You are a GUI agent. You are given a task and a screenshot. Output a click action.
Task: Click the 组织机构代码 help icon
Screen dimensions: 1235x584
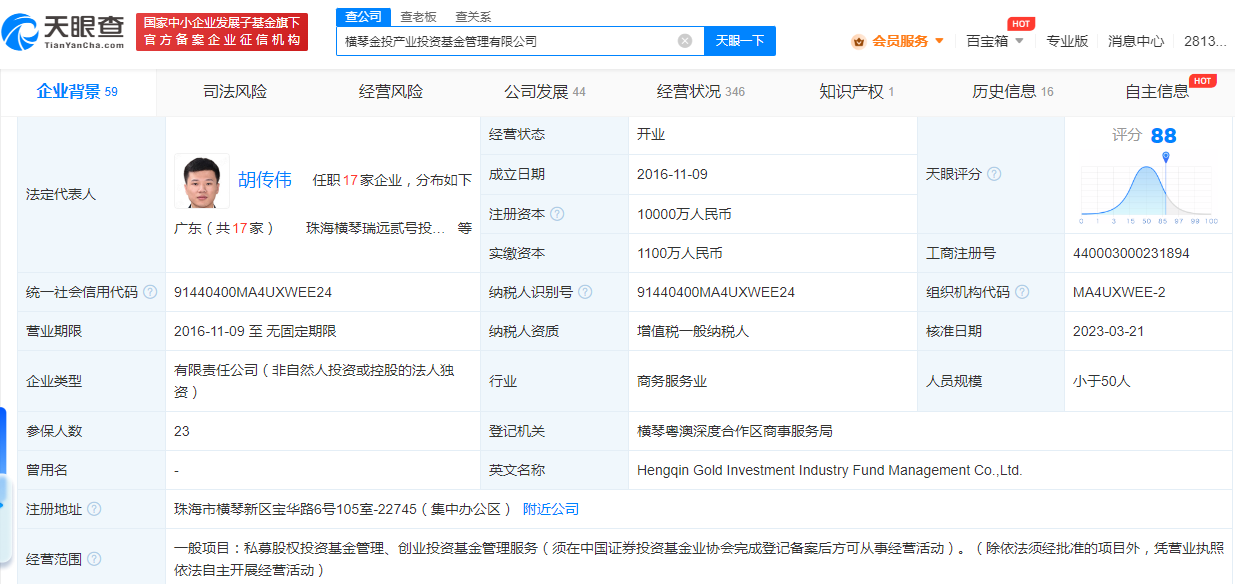pyautogui.click(x=1022, y=292)
